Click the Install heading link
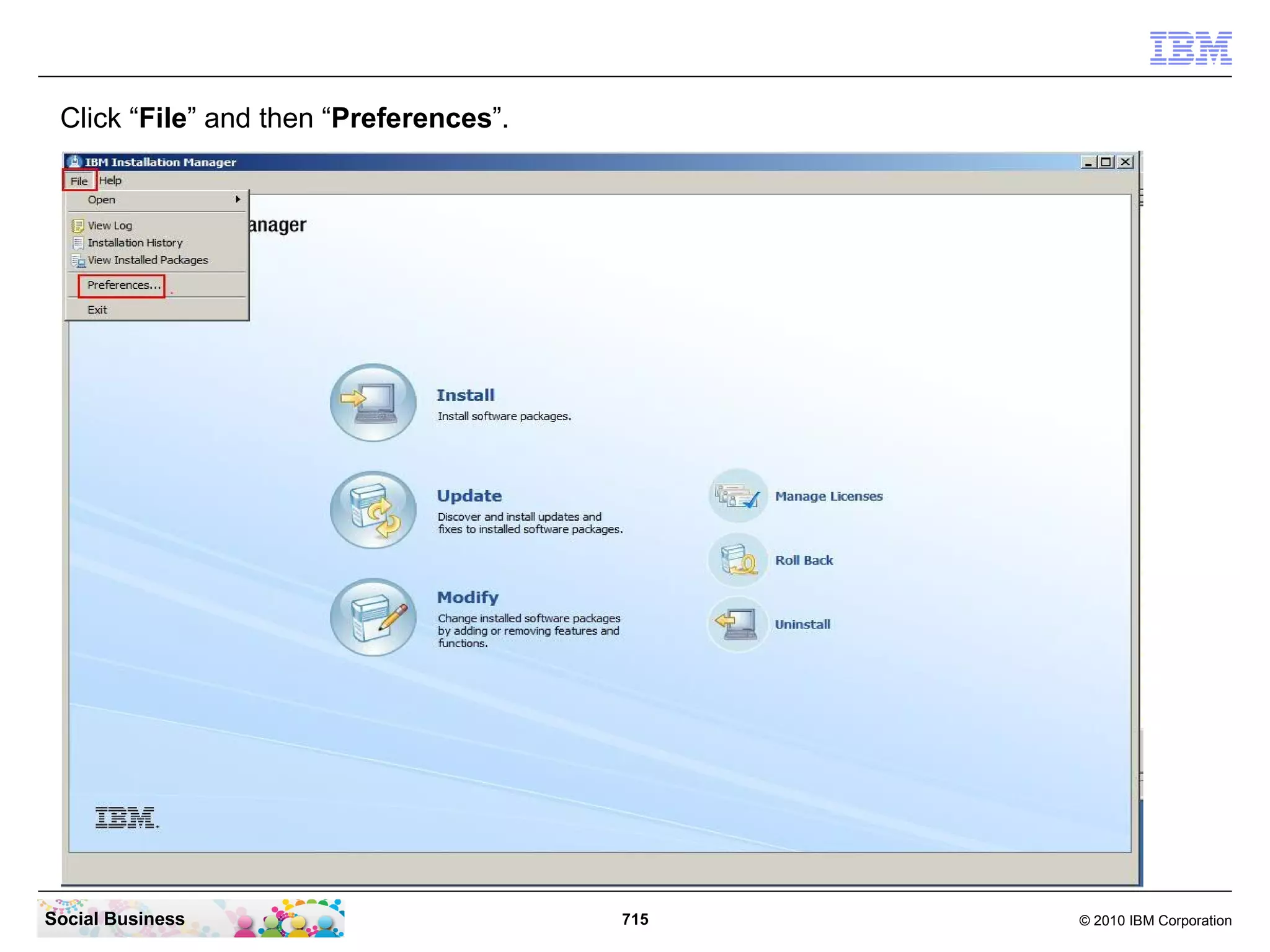Image resolution: width=1270 pixels, height=952 pixels. point(466,395)
